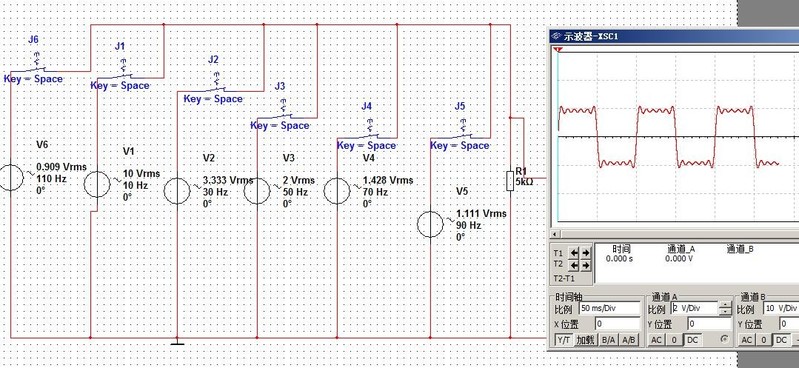This screenshot has width=799, height=368.
Task: Toggle switch J1 in the schematic
Action: (122, 73)
